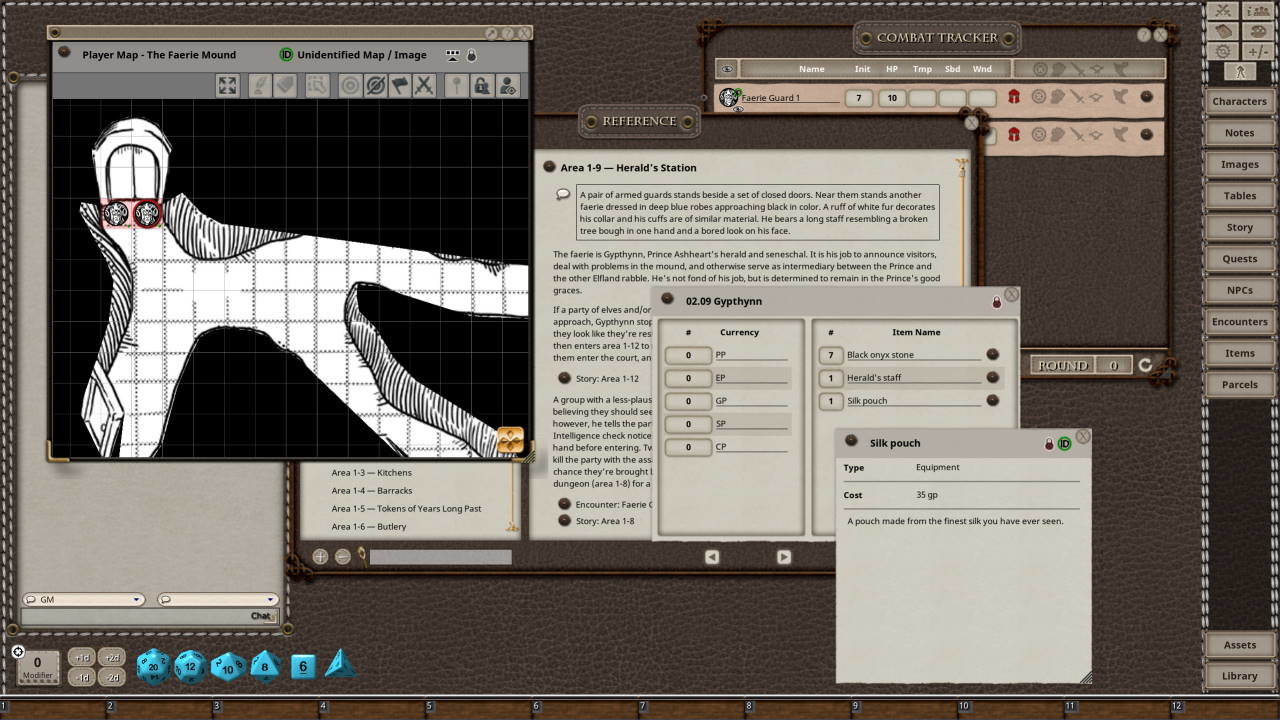The width and height of the screenshot is (1280, 720).
Task: Toggle the Combat Tracker global visibility eye
Action: pos(727,69)
